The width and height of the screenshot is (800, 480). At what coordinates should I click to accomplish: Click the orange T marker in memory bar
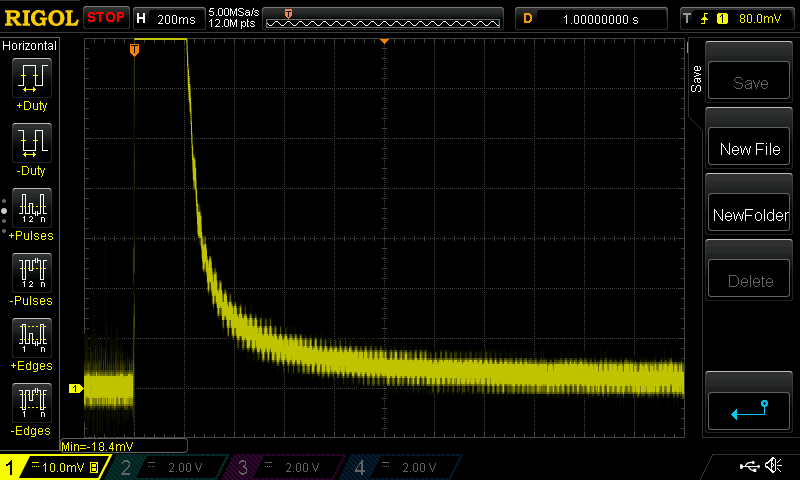(288, 14)
